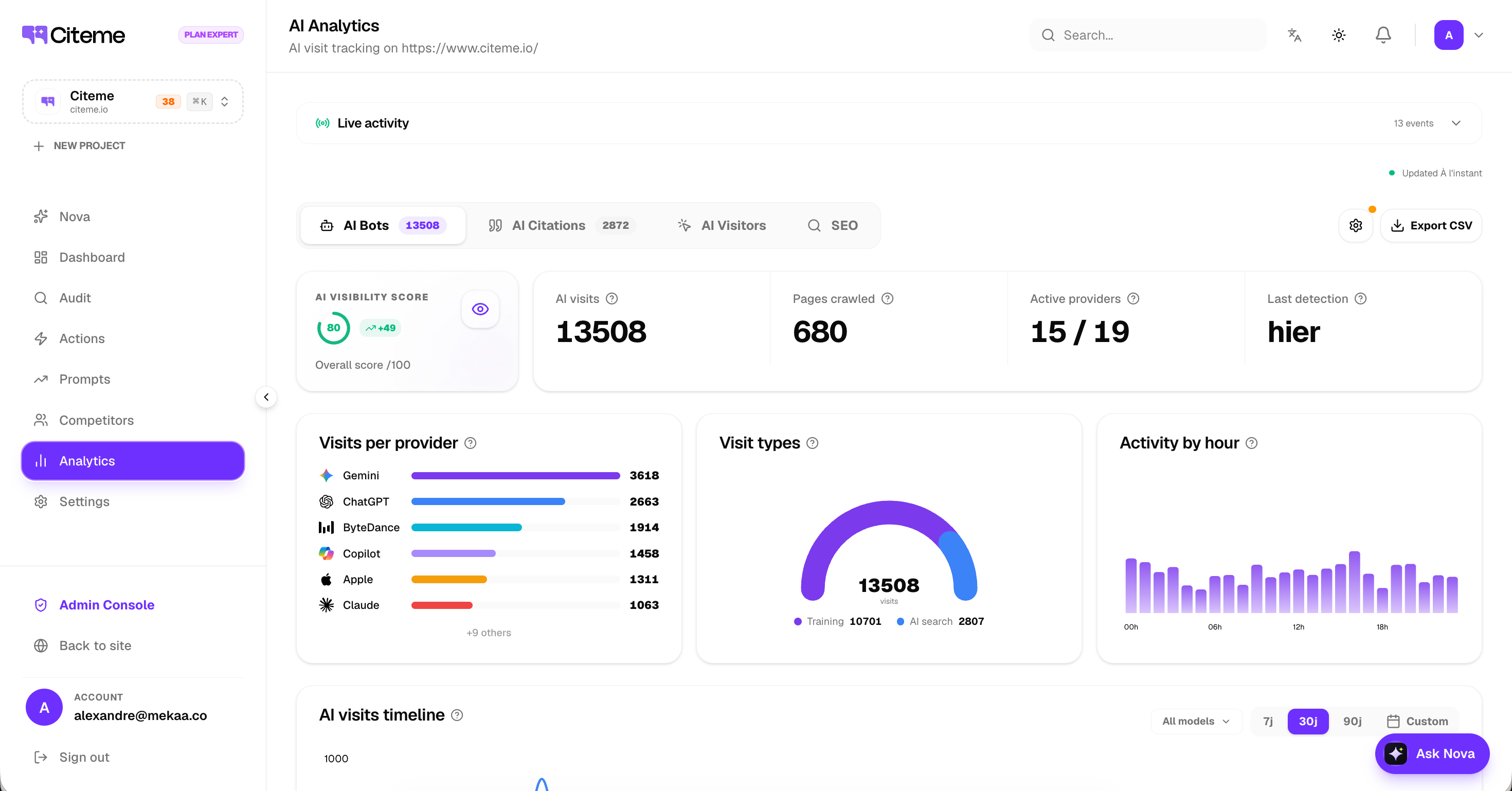Viewport: 1512px width, 791px height.
Task: Select the 7j time range
Action: coord(1268,721)
